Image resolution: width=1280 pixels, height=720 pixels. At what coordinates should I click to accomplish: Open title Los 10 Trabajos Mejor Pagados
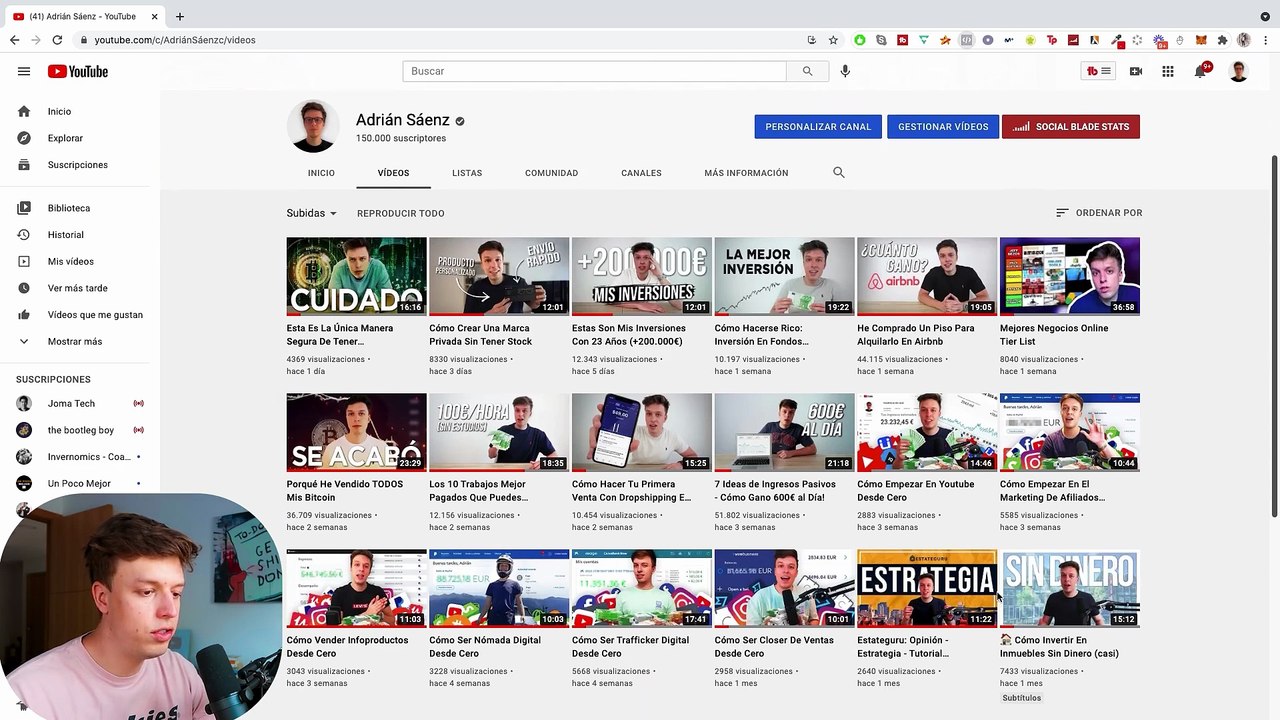click(477, 491)
